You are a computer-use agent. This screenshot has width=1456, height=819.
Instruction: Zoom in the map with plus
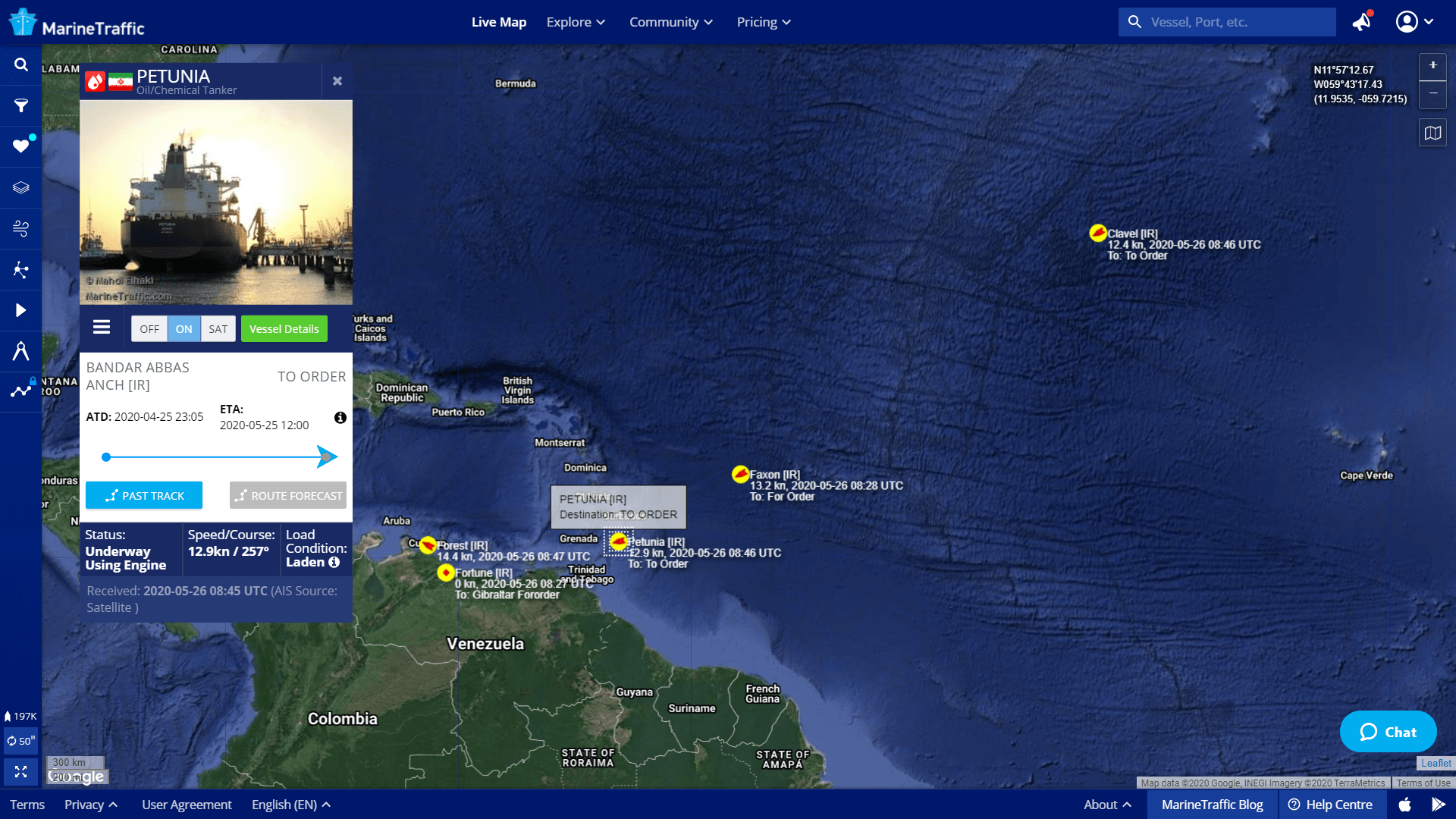[x=1432, y=66]
